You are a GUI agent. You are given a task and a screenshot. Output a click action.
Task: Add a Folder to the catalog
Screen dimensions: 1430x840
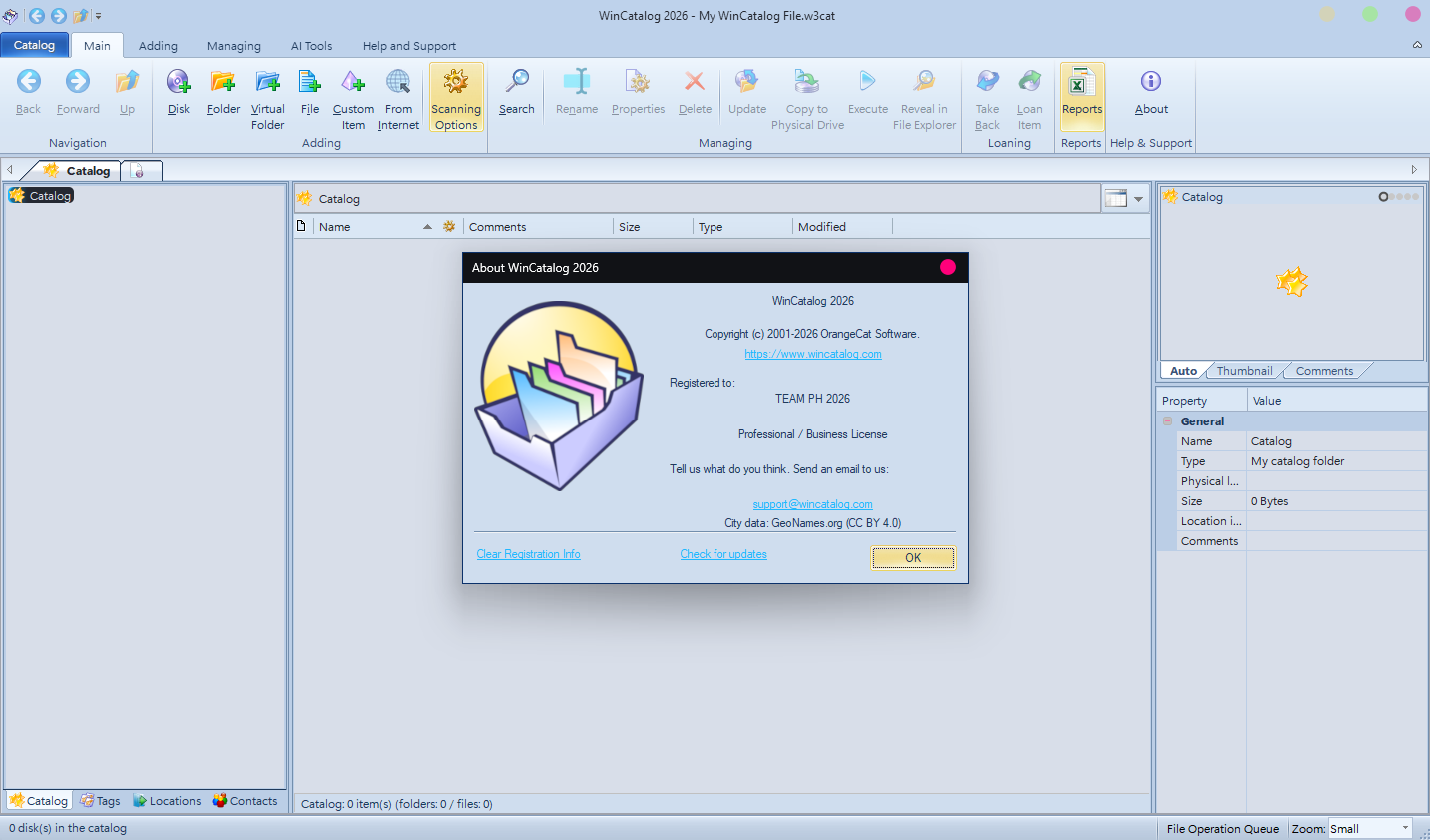coord(223,92)
